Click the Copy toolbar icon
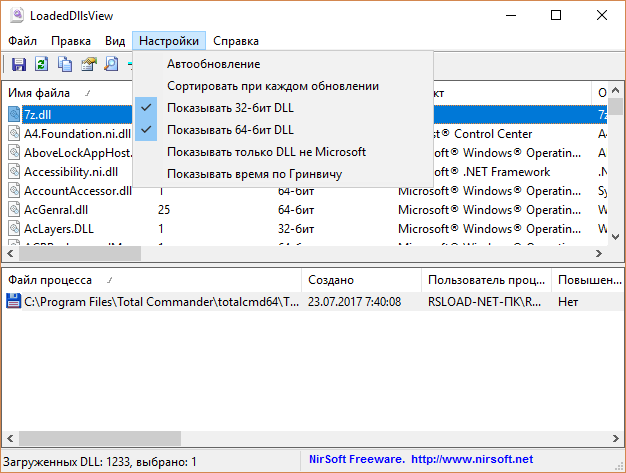Image resolution: width=626 pixels, height=473 pixels. pyautogui.click(x=65, y=65)
